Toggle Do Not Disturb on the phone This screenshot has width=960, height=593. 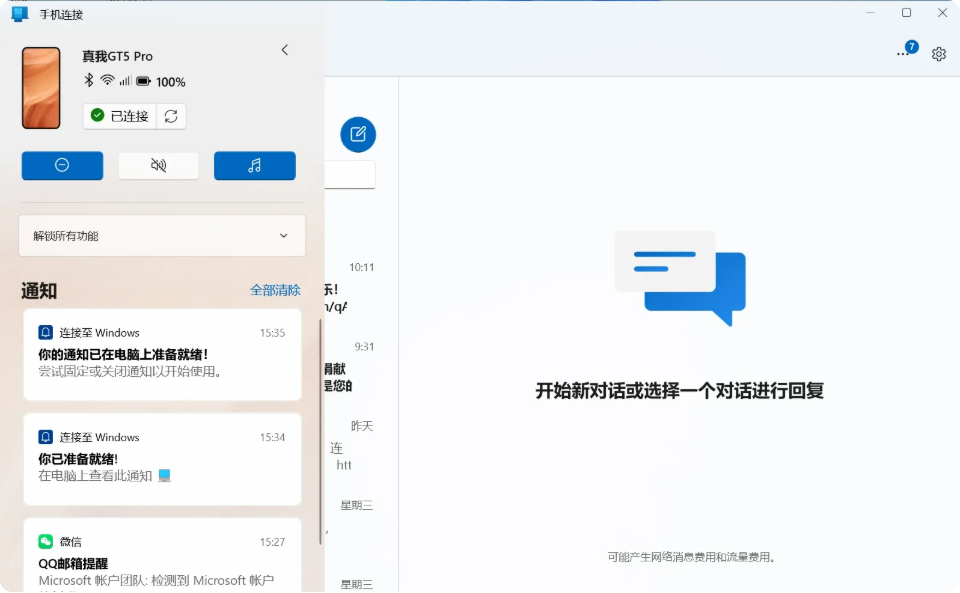[x=62, y=165]
